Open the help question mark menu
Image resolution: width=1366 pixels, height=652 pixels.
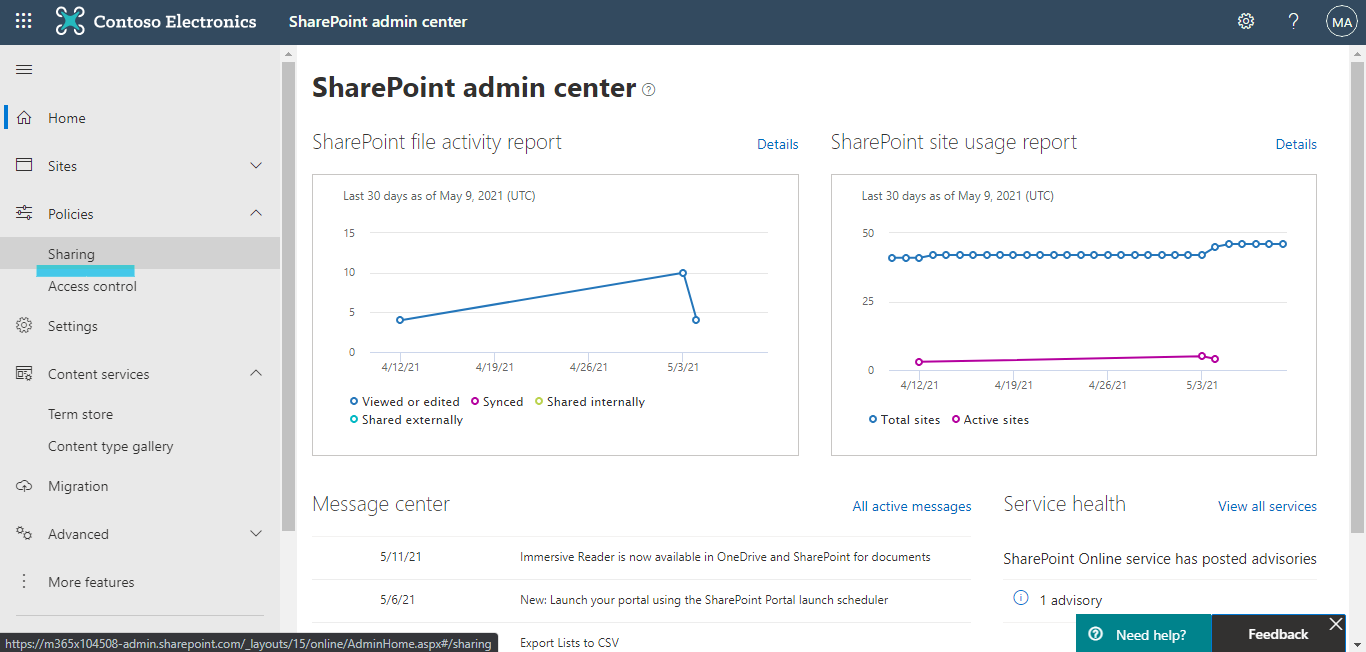[1293, 20]
